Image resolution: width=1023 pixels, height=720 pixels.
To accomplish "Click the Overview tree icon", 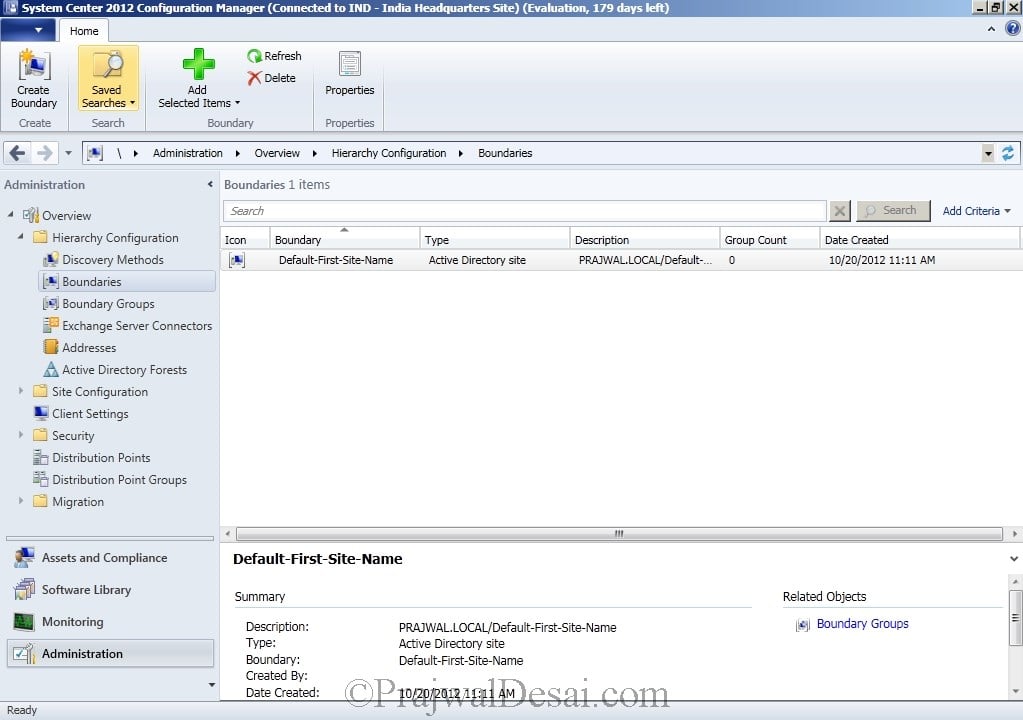I will (x=31, y=215).
